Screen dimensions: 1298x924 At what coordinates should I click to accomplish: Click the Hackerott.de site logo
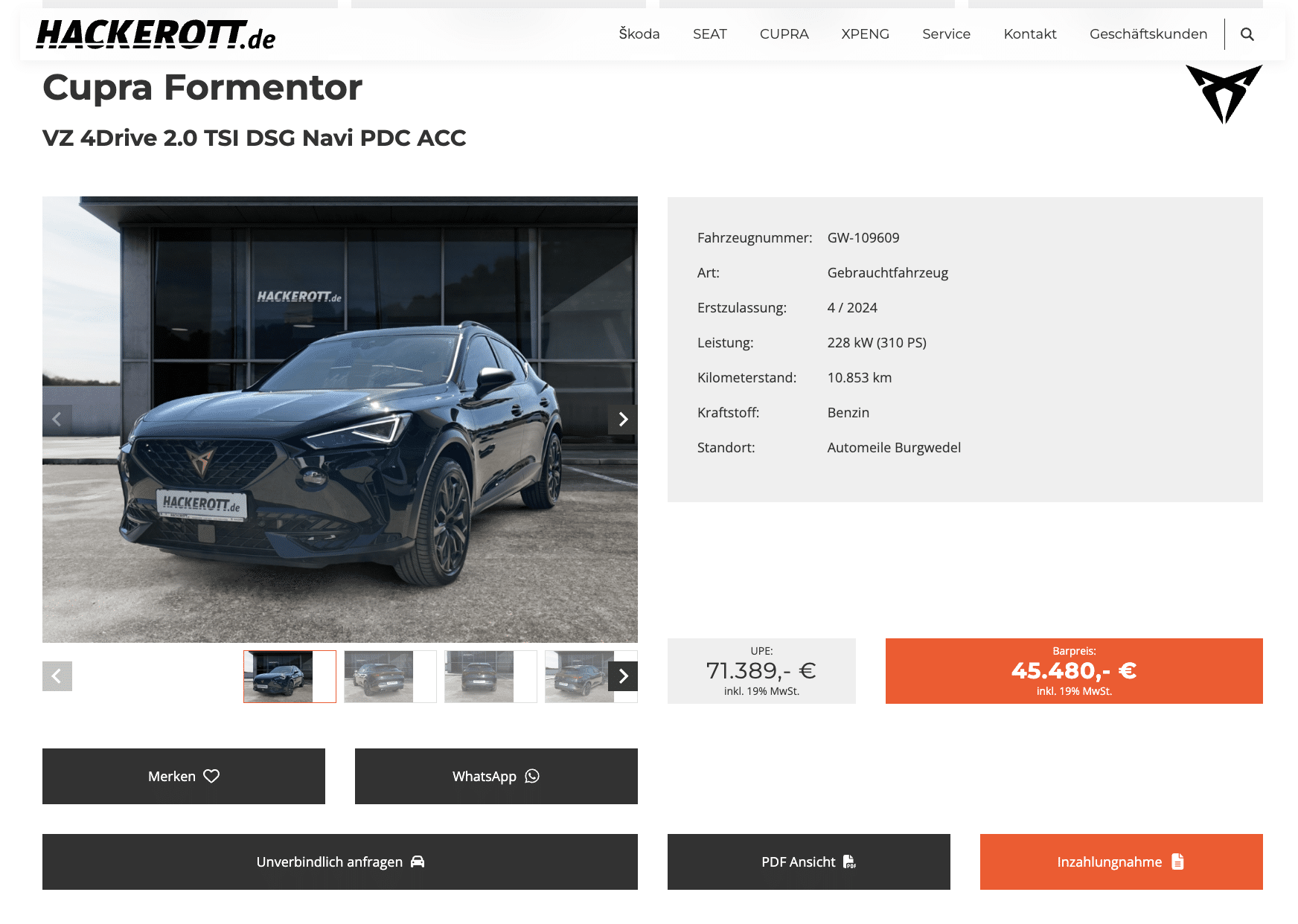pyautogui.click(x=156, y=34)
